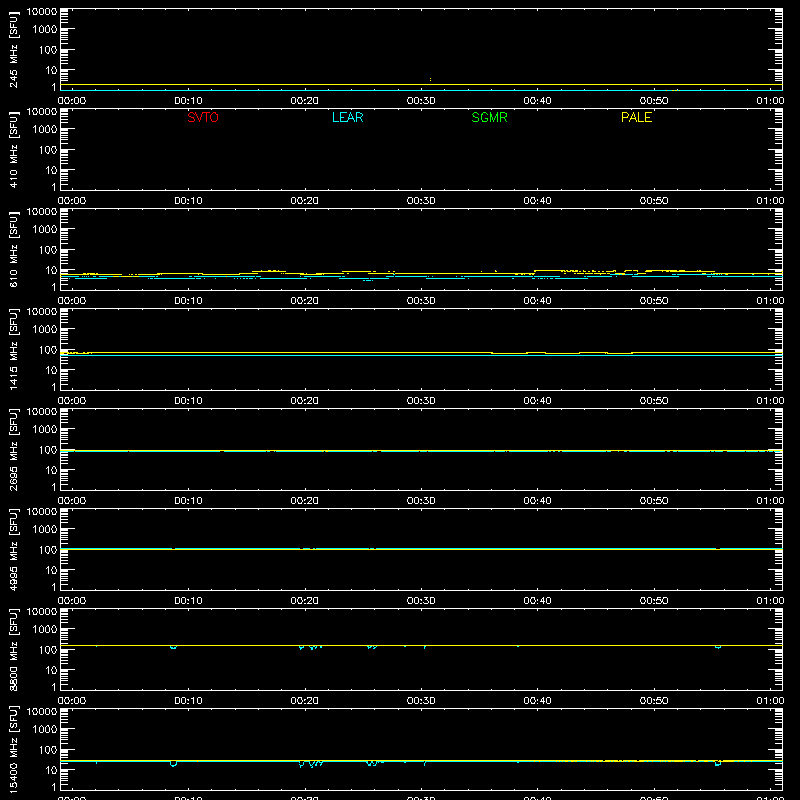Image resolution: width=800 pixels, height=800 pixels.
Task: Click the 100 tick label of 1415 MHz panel
Action: 48,349
